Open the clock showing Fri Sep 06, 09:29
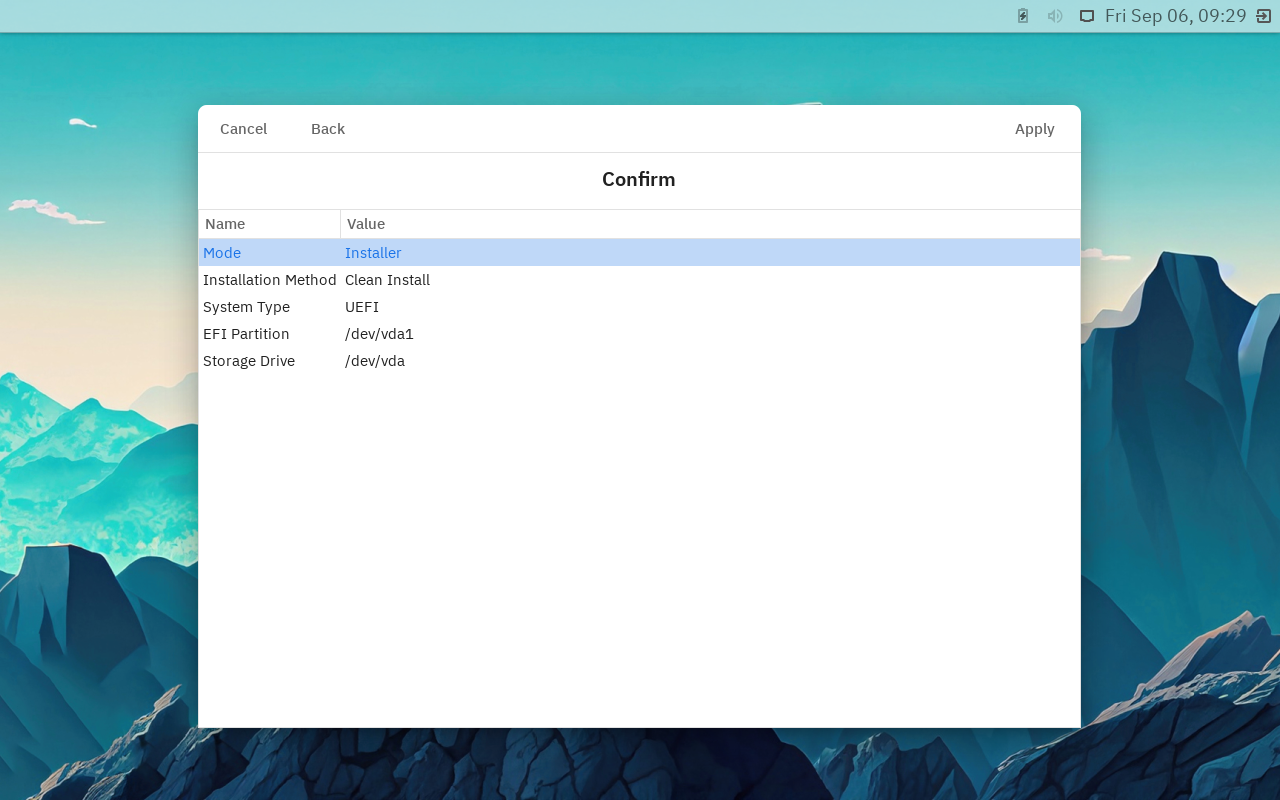 point(1175,16)
